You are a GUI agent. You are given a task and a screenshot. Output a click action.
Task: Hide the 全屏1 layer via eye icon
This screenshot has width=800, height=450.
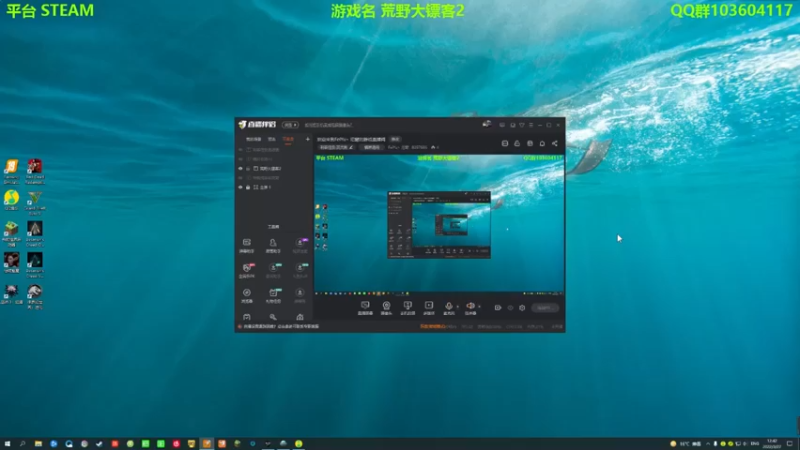click(240, 187)
